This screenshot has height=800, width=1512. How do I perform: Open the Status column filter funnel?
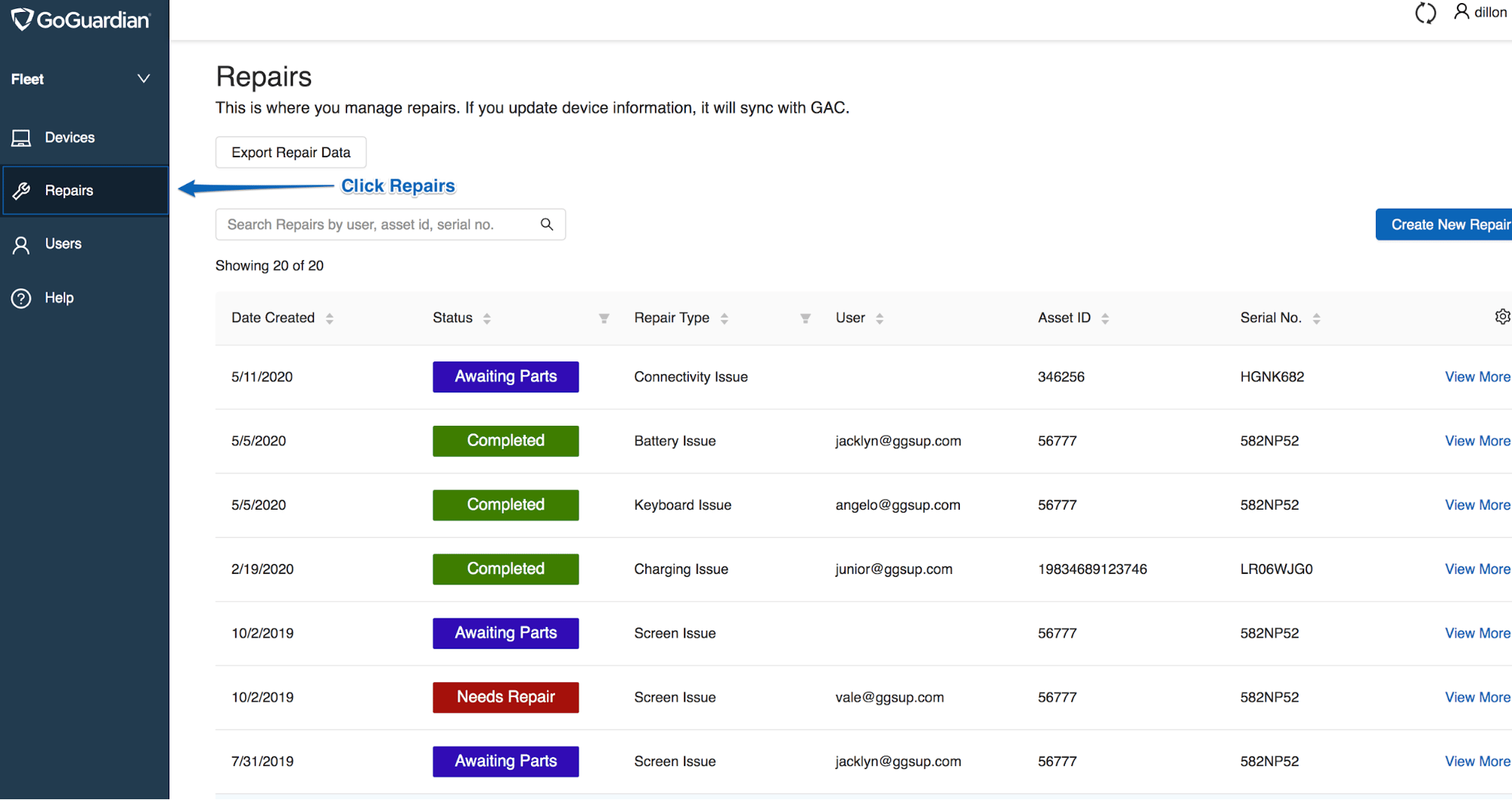point(604,318)
